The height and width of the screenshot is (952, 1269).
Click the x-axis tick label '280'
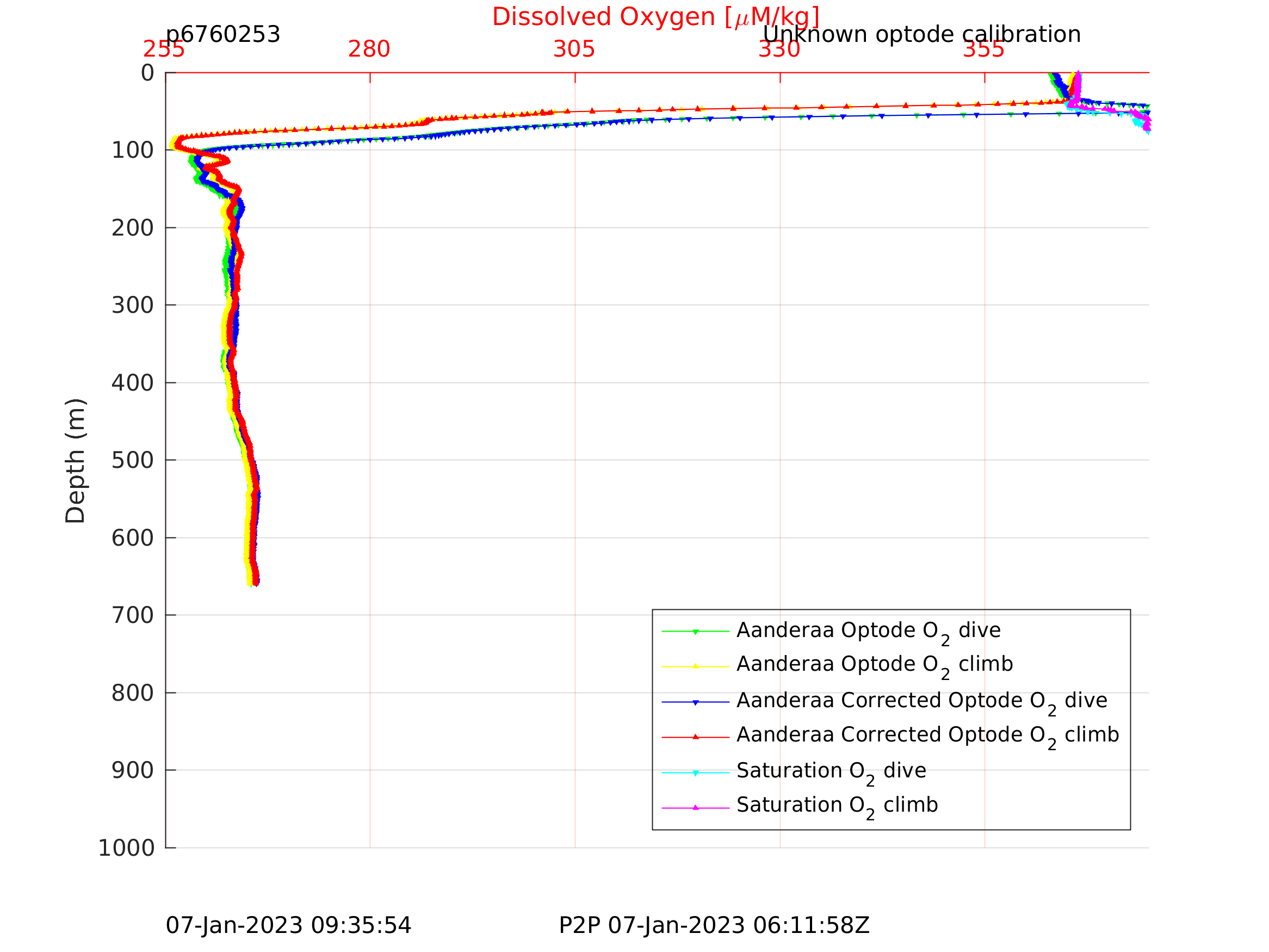click(x=369, y=50)
